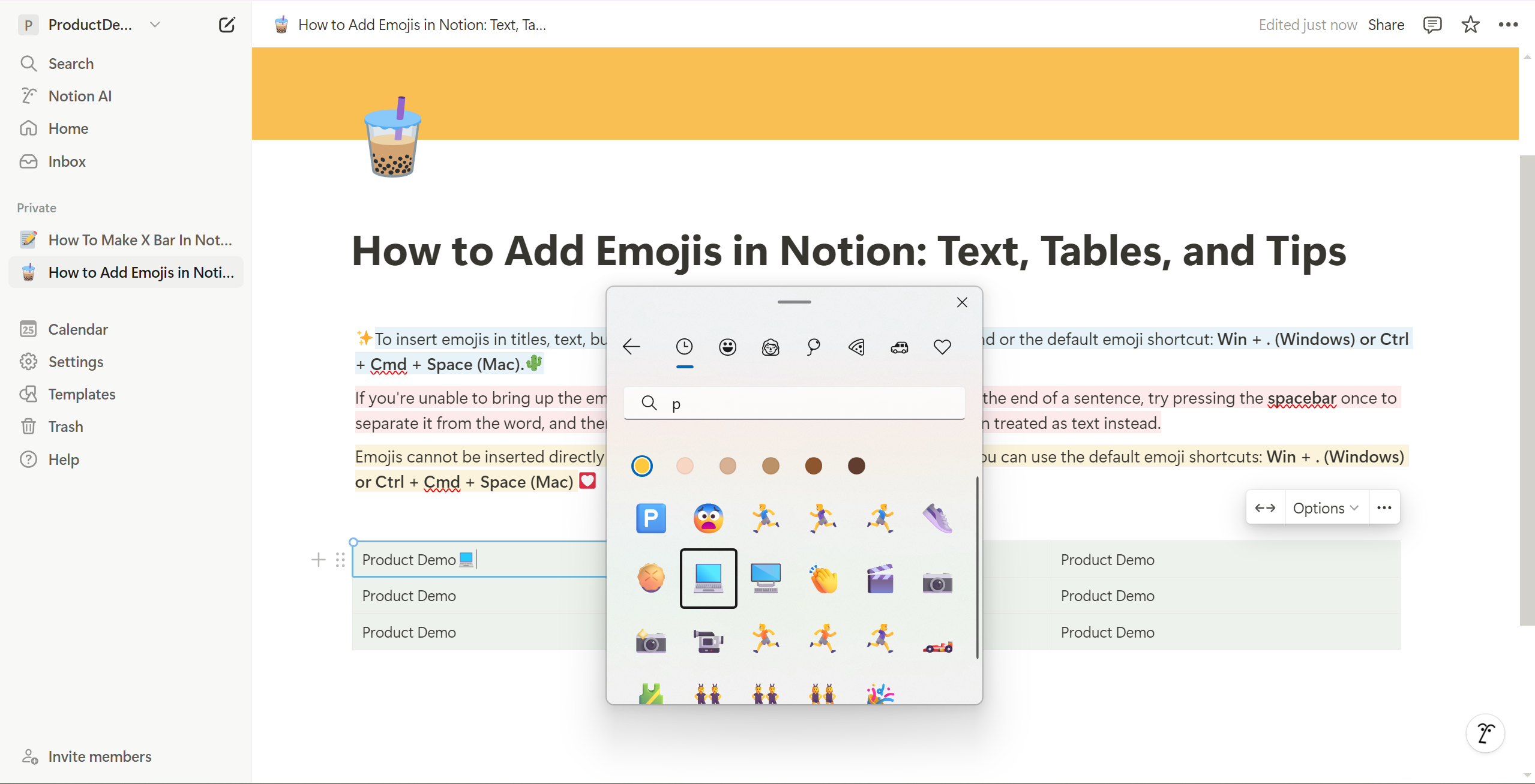Click the bubble tea page icon

click(393, 137)
